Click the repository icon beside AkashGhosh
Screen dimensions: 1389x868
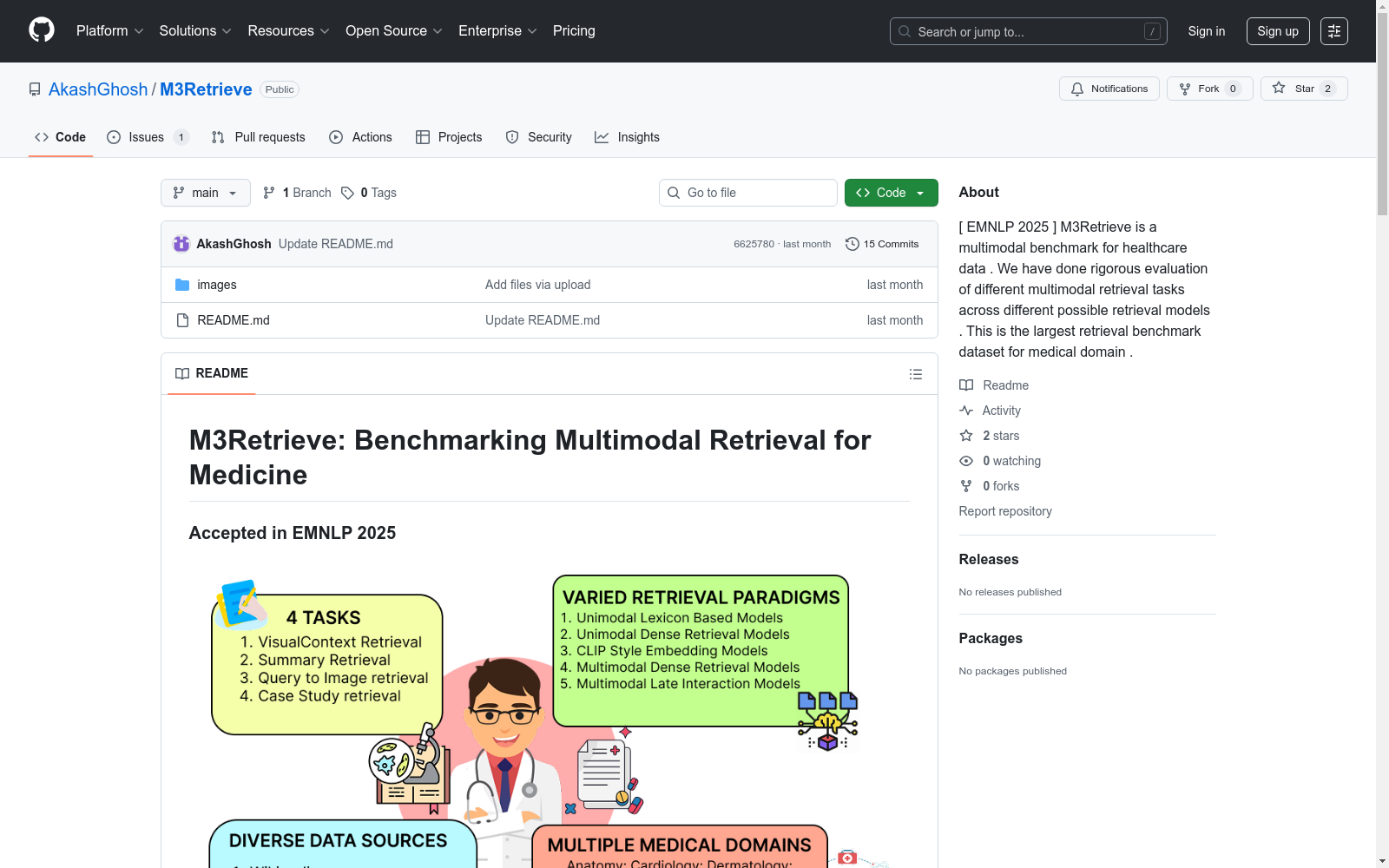[35, 89]
